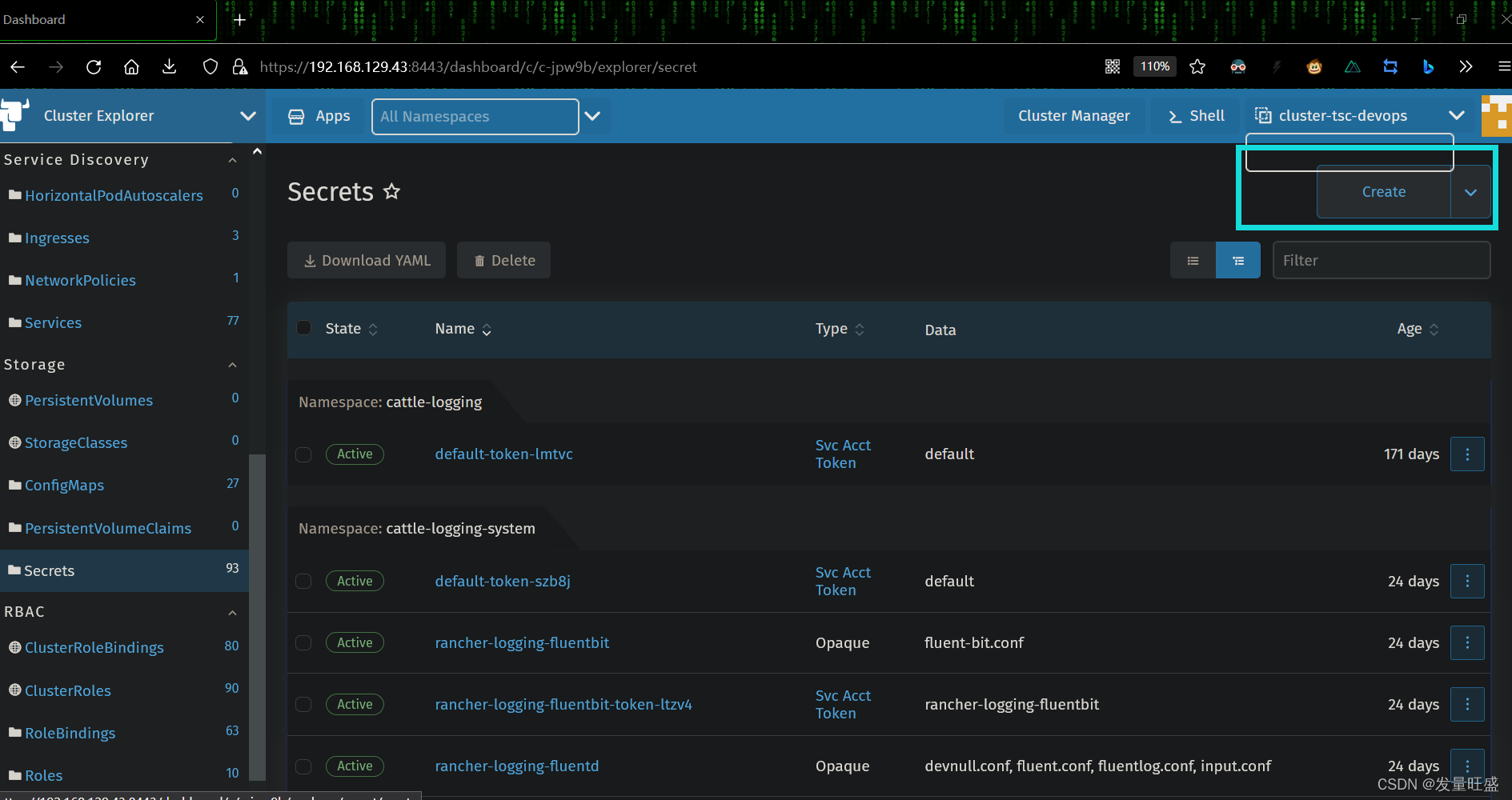1512x800 pixels.
Task: Collapse the Service Discovery section
Action: click(232, 160)
